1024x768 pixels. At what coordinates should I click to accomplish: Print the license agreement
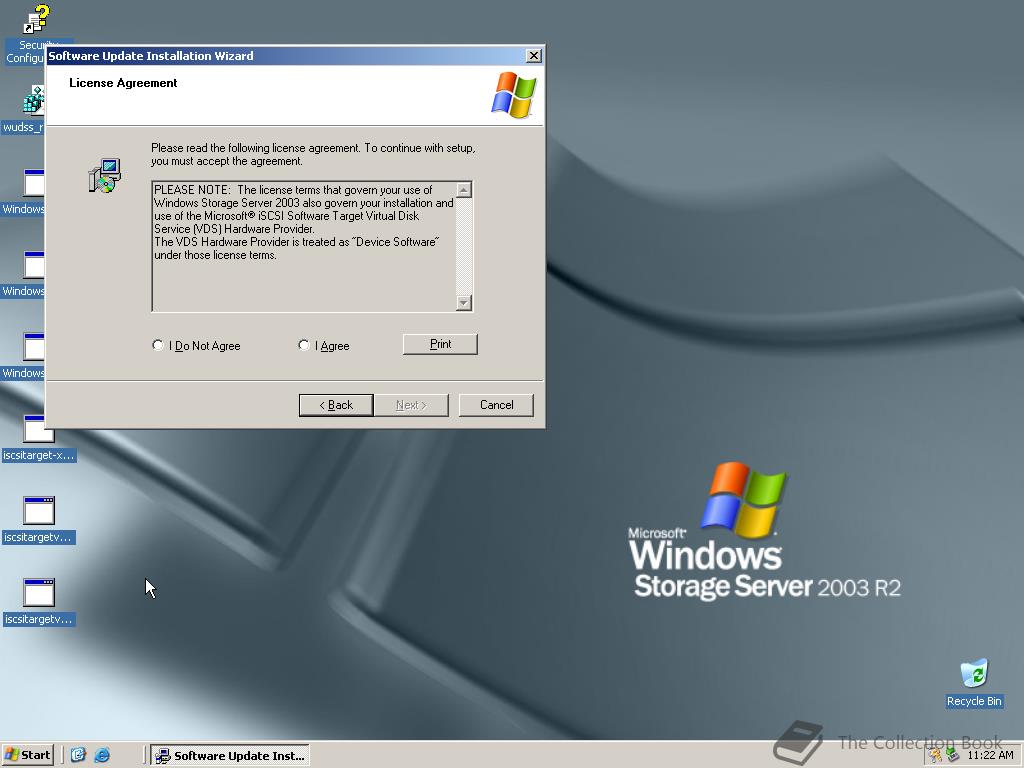coord(440,344)
